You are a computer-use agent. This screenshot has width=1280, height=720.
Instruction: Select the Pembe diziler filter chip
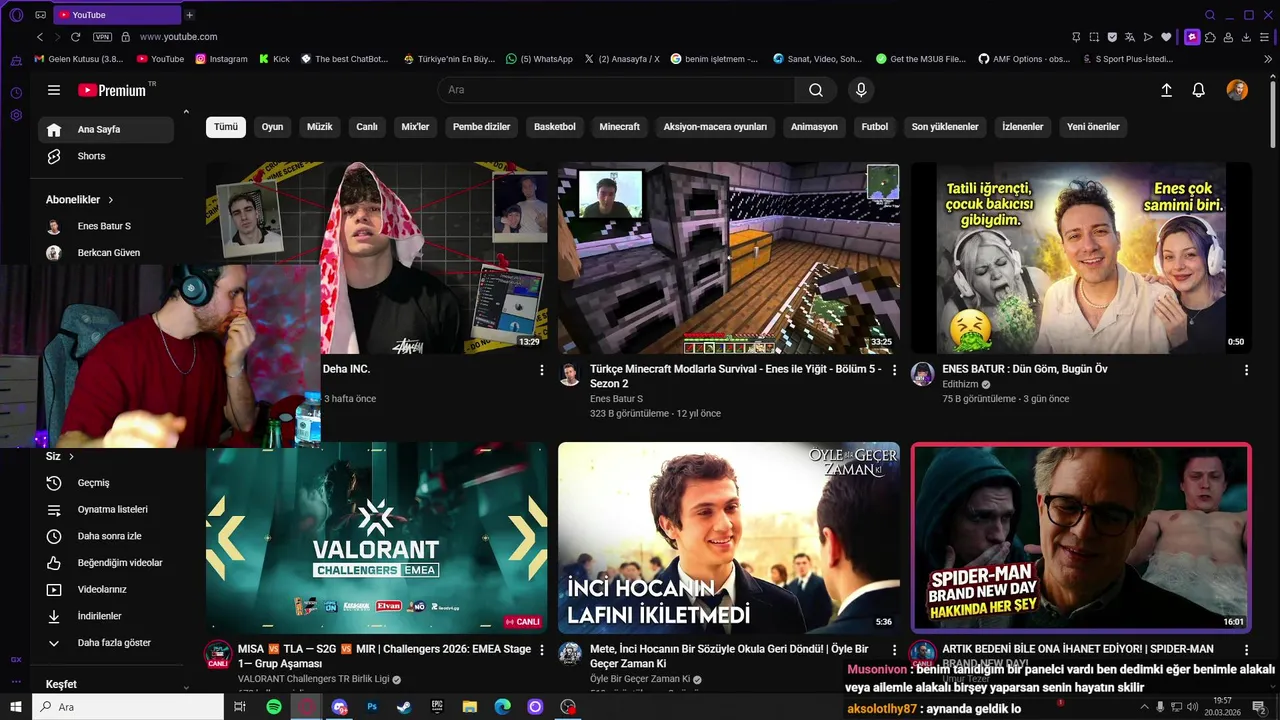pyautogui.click(x=481, y=127)
